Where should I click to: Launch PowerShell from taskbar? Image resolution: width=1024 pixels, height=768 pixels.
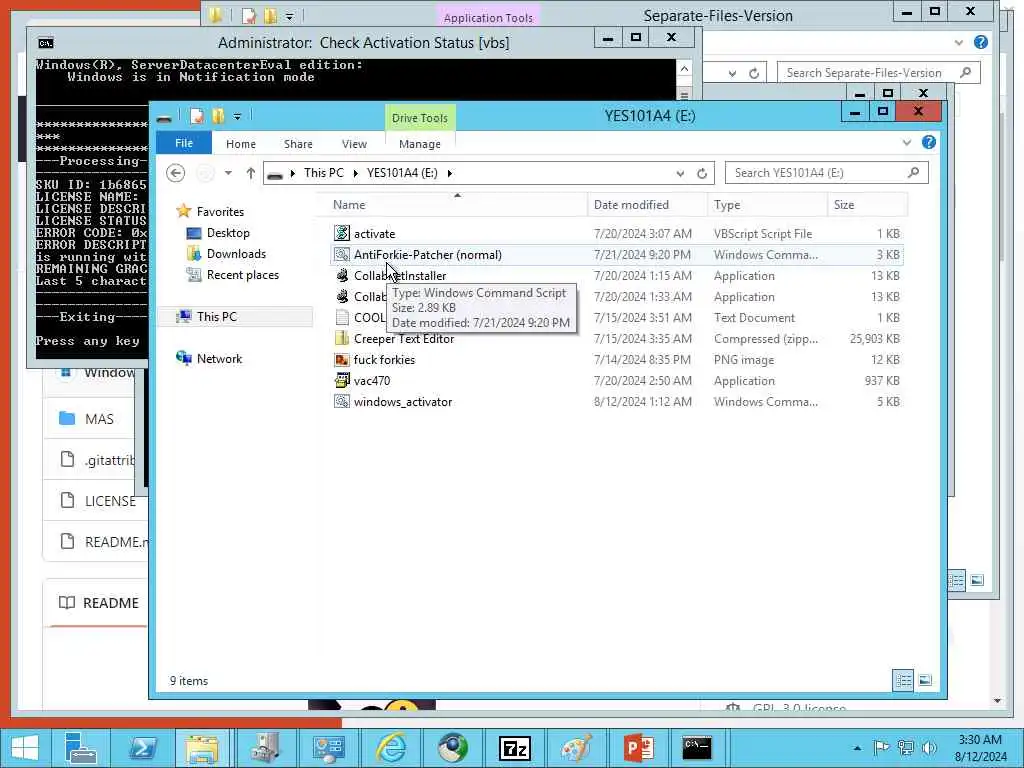(142, 748)
